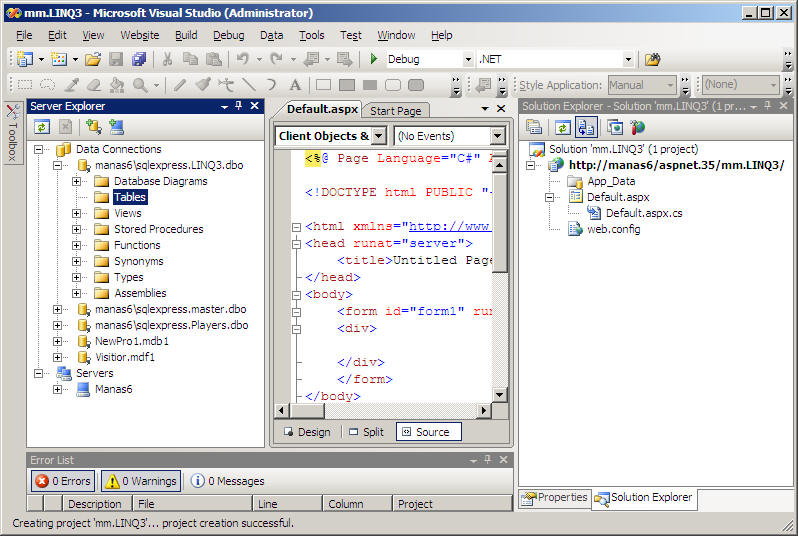Toggle the 0 Messages filter
The width and height of the screenshot is (798, 536).
pyautogui.click(x=227, y=481)
